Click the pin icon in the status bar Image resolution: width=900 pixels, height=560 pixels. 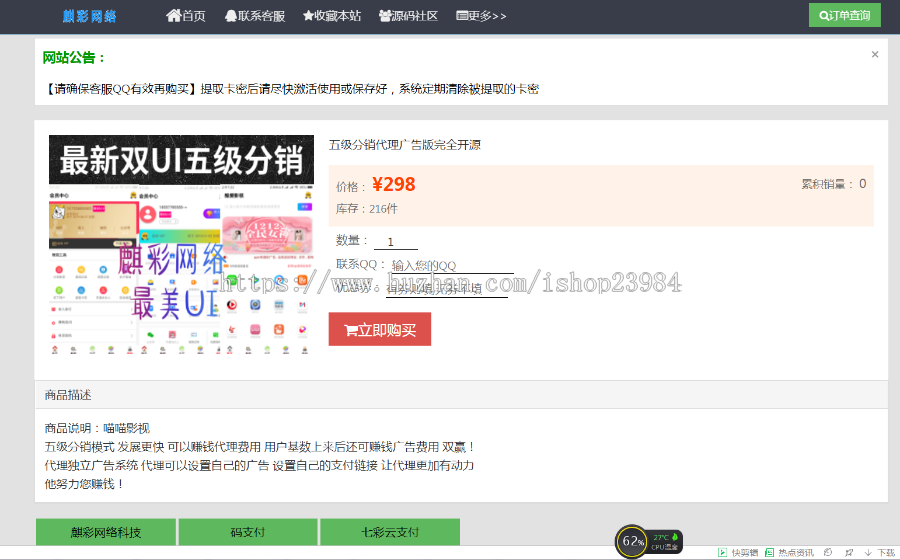pyautogui.click(x=849, y=553)
